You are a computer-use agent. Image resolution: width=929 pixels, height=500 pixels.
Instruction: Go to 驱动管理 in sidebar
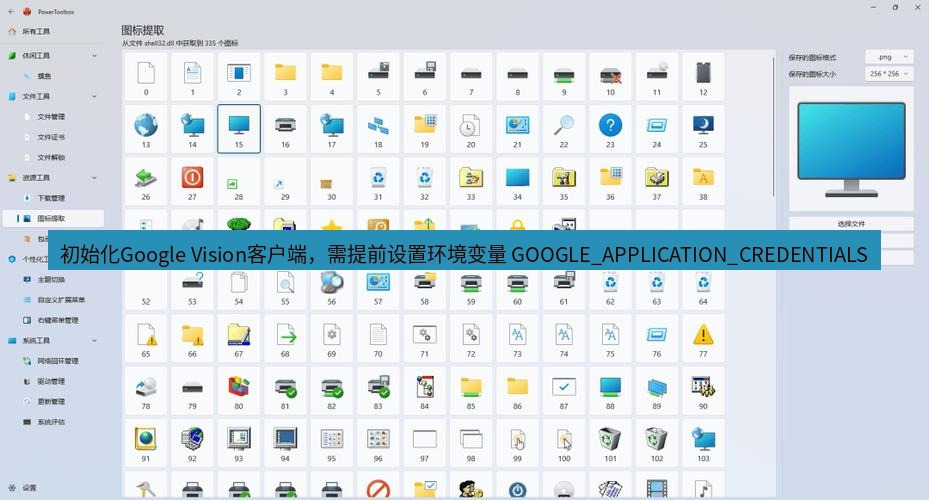coord(52,382)
